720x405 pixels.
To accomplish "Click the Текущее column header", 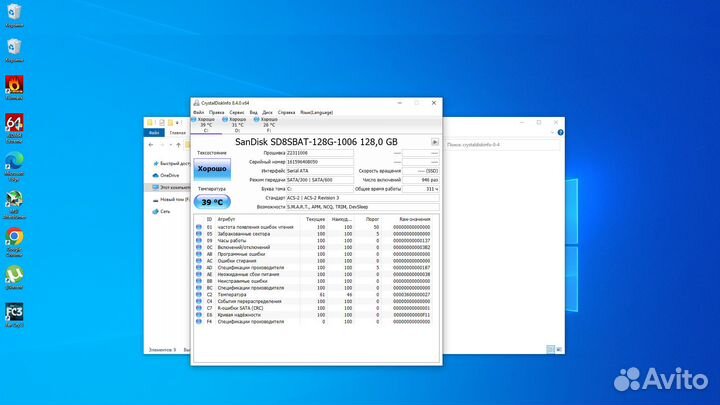I will click(x=315, y=219).
